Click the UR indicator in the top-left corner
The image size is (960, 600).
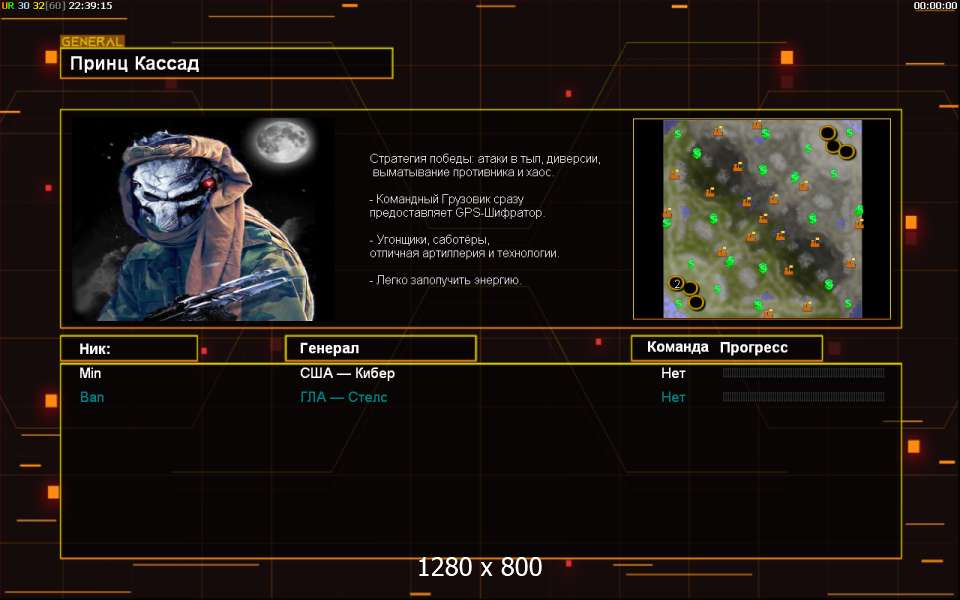(7, 6)
